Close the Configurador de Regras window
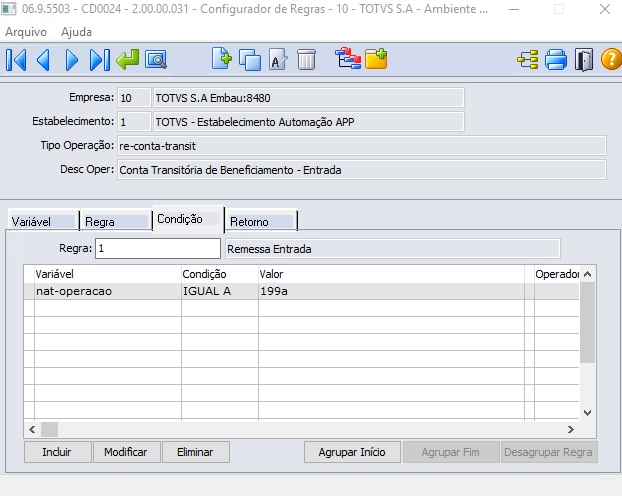 coord(605,9)
